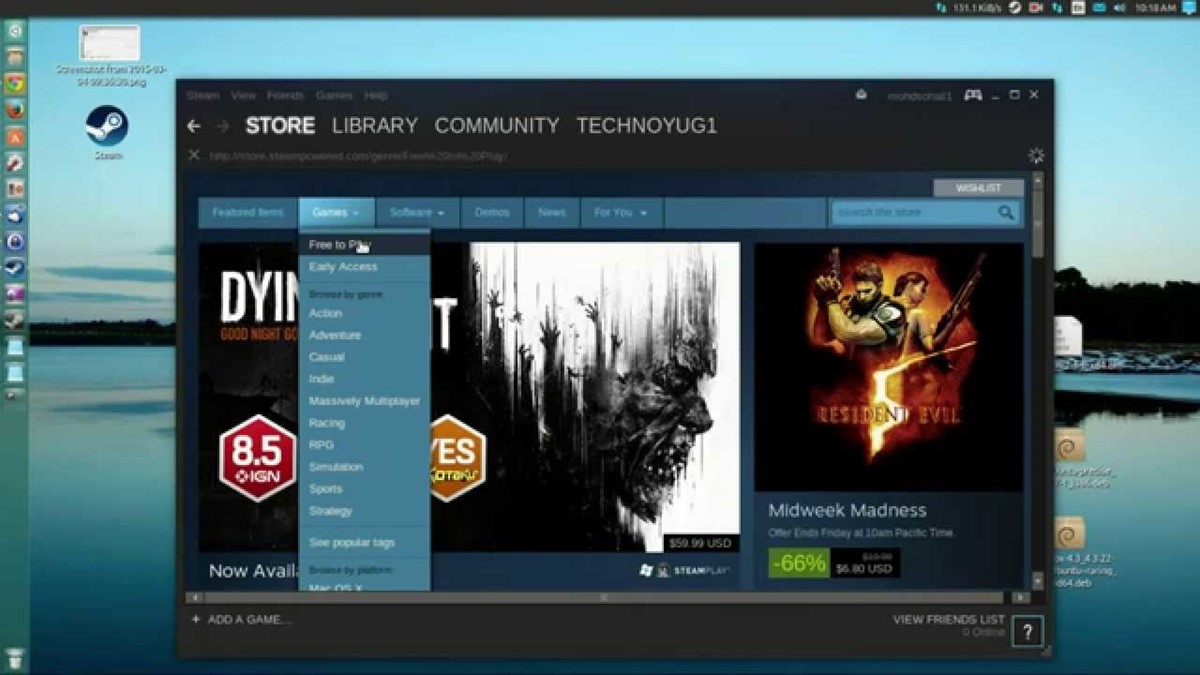Click the vertical scrollbar down arrow
This screenshot has width=1200, height=675.
[x=1038, y=580]
